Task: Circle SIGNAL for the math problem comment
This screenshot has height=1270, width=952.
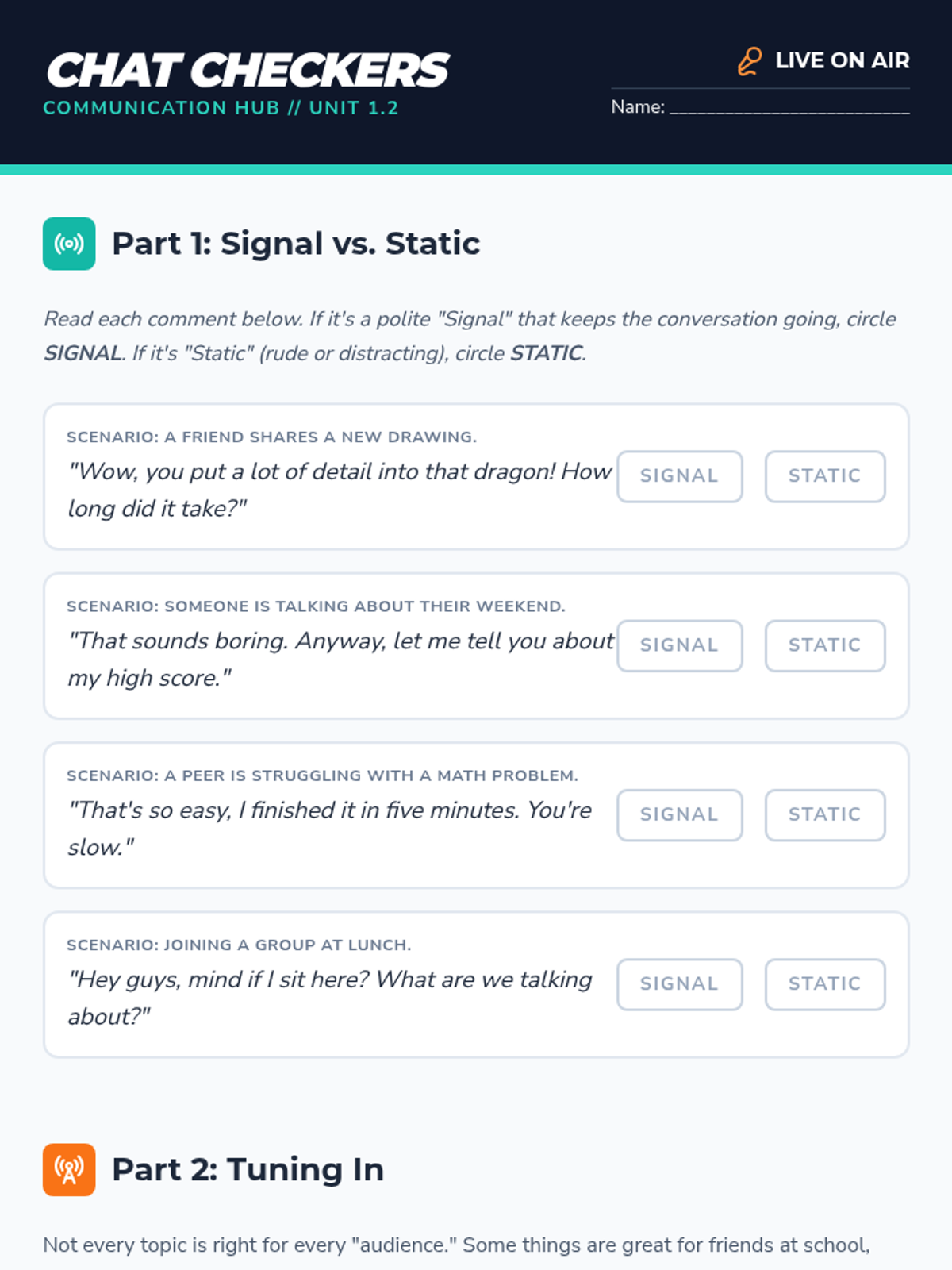Action: pyautogui.click(x=679, y=814)
